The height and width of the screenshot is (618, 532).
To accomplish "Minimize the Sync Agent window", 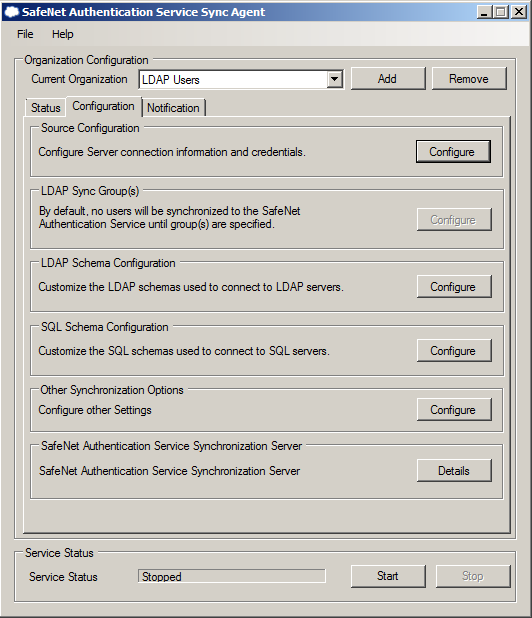I will (x=484, y=12).
